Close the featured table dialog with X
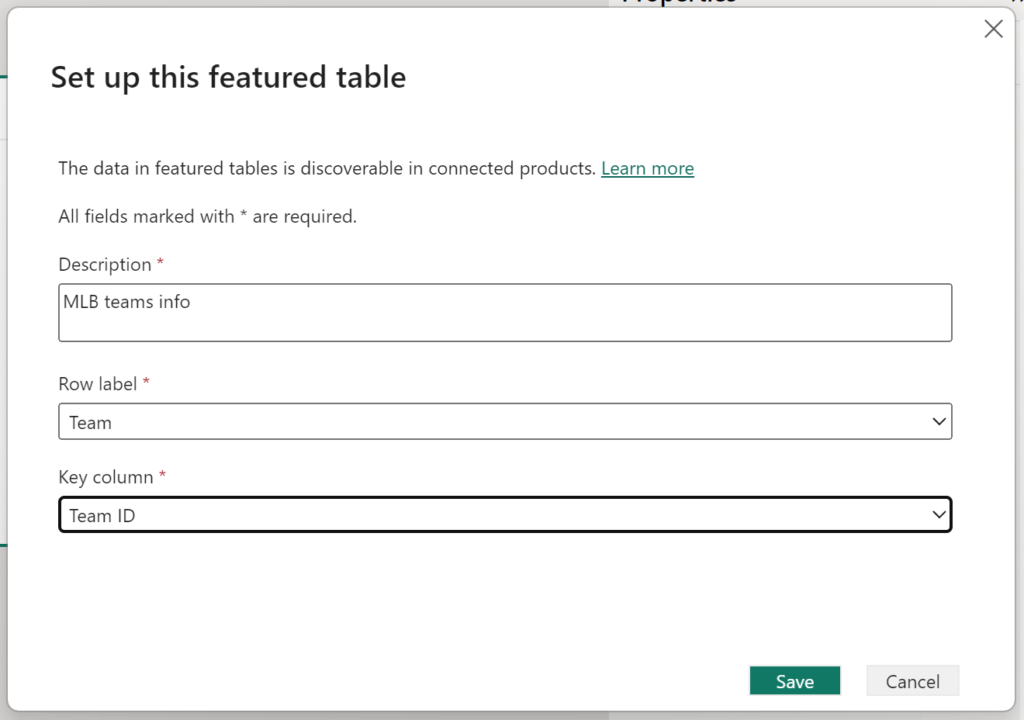This screenshot has height=720, width=1024. click(993, 29)
